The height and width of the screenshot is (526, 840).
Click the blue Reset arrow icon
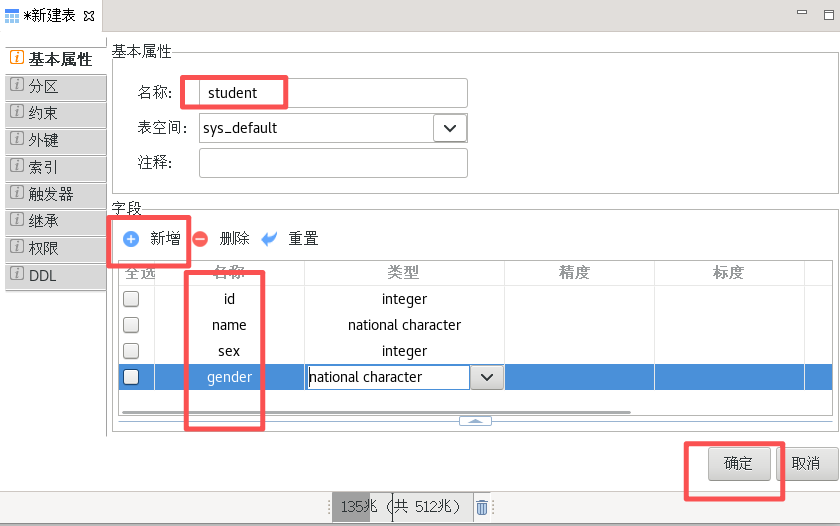click(269, 239)
